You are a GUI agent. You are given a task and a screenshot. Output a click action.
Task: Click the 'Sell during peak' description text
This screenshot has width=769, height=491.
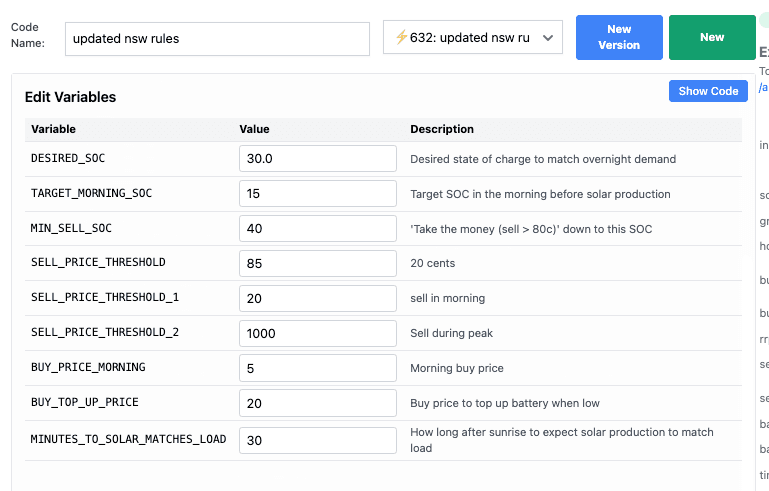click(x=452, y=333)
